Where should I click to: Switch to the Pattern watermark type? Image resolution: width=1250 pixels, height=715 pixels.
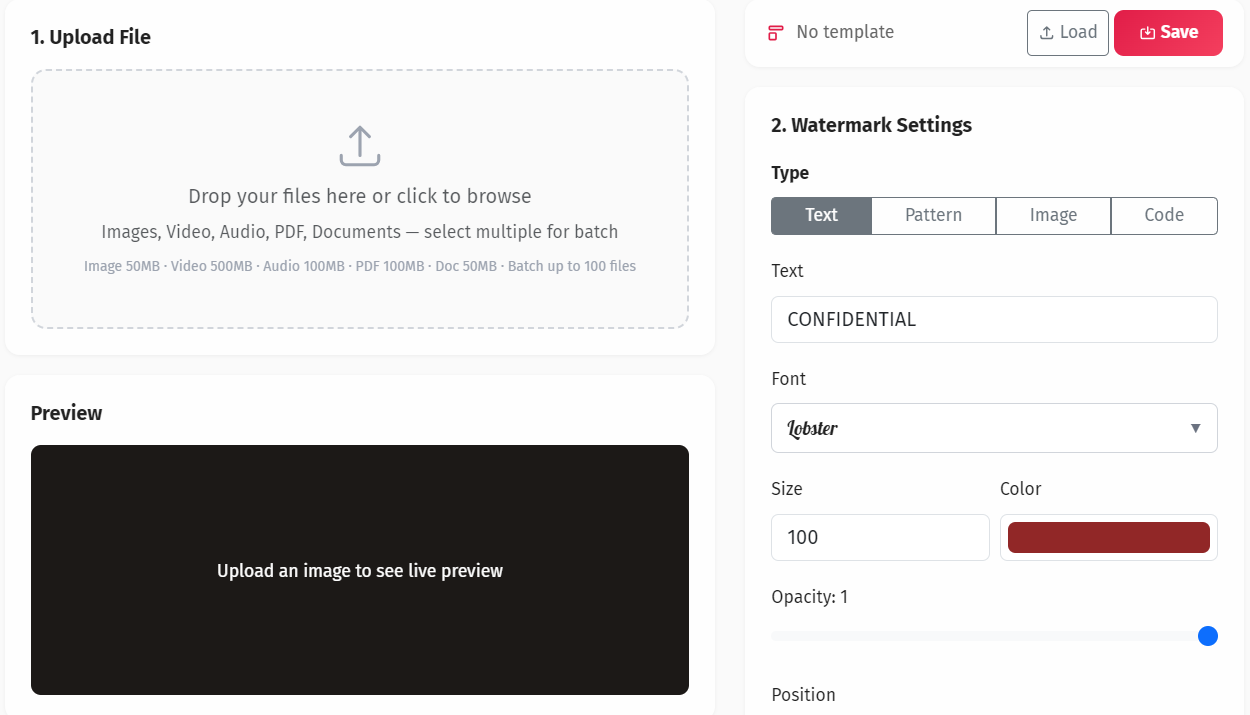click(933, 215)
